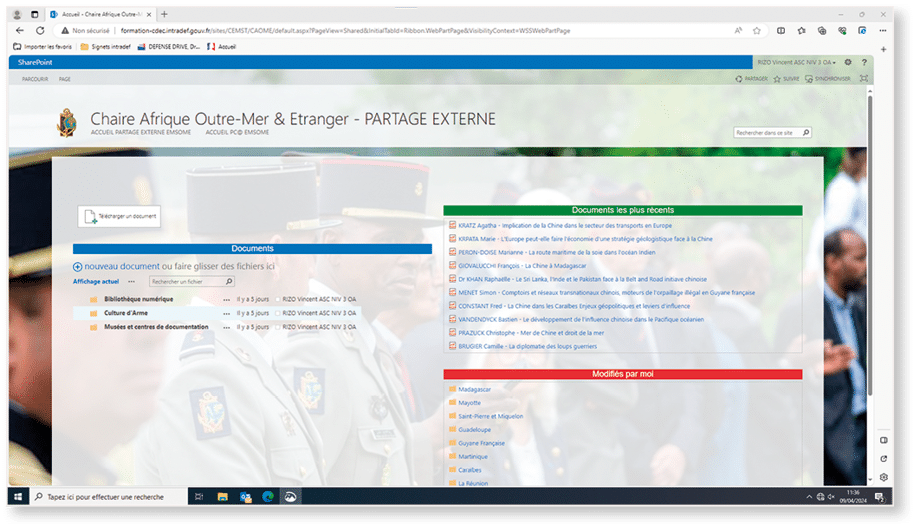Expand the ellipsis menu next to Affichage actuel
This screenshot has width=916, height=528.
click(x=130, y=282)
